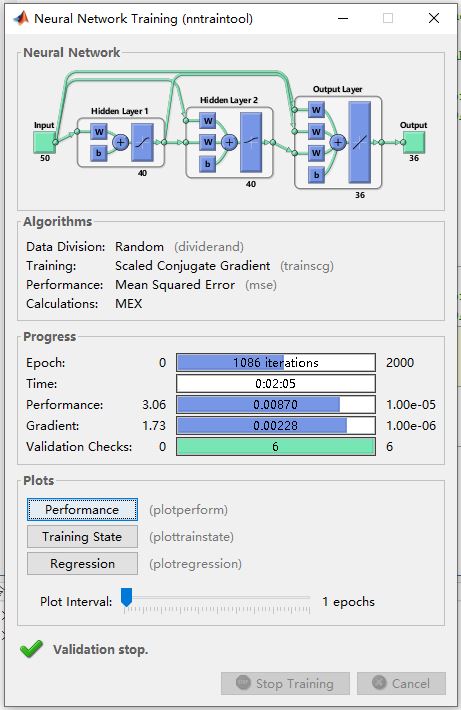Open the Regression plot
The height and width of the screenshot is (710, 461).
click(x=82, y=564)
